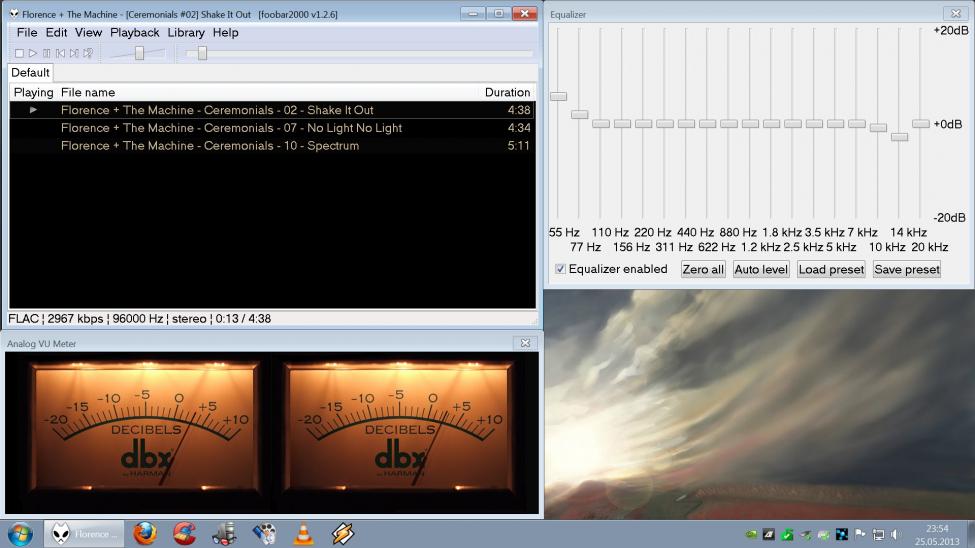Click the now-playing arrow indicator
The width and height of the screenshot is (975, 548).
click(x=34, y=110)
